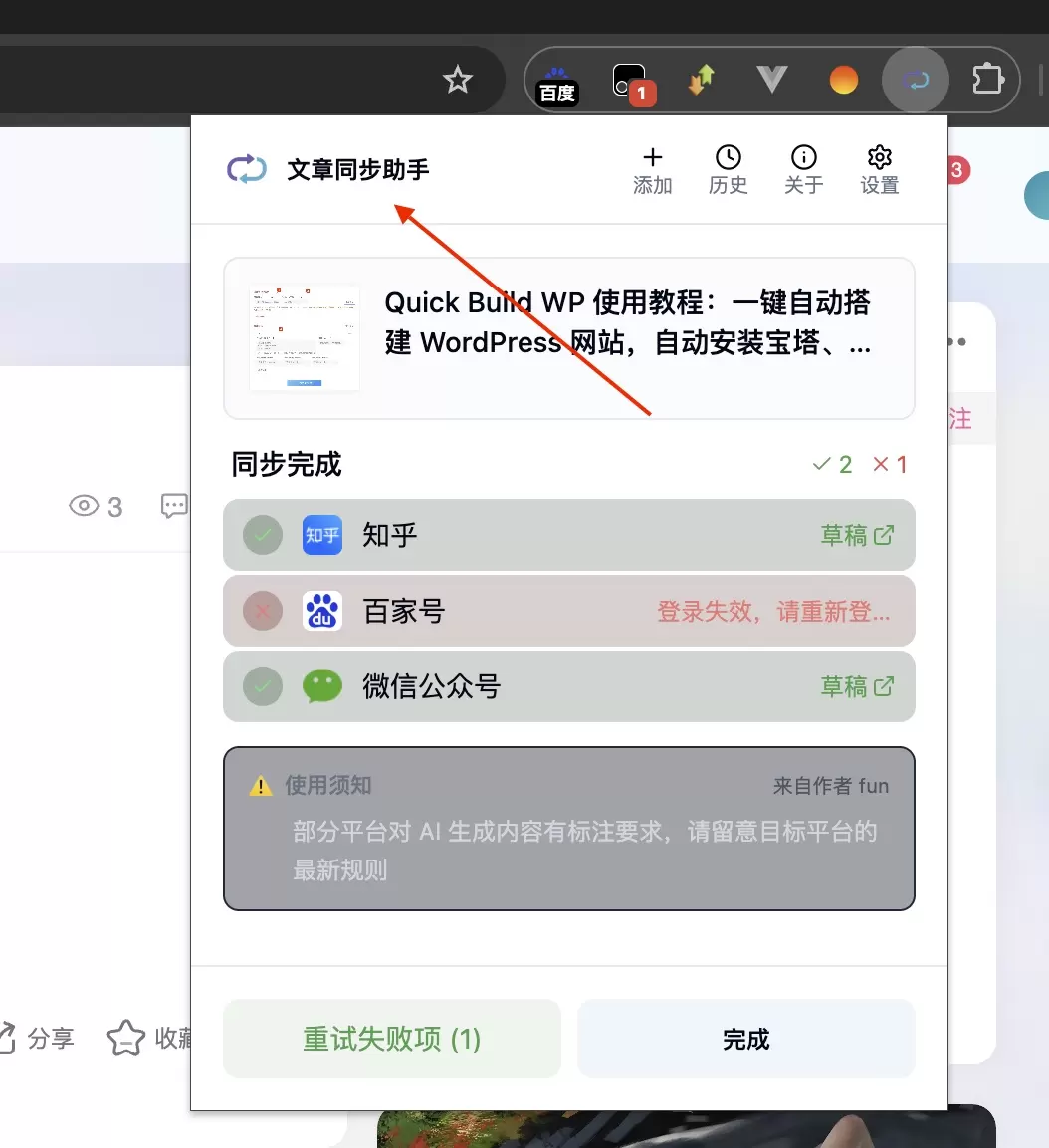Toggle the article sync assistant extension icon
This screenshot has height=1148, width=1049.
coord(916,80)
